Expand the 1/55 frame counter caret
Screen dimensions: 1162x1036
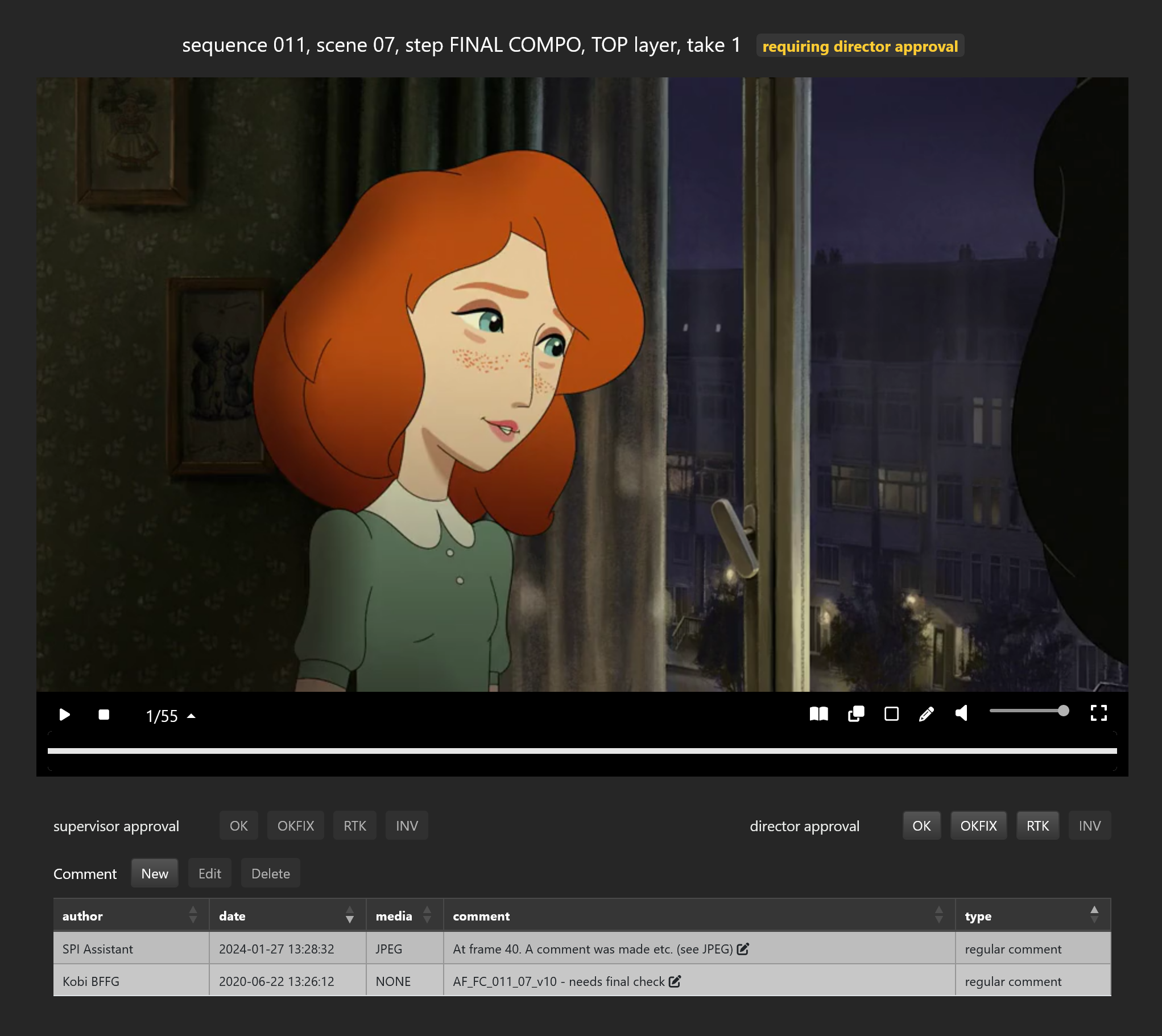(191, 716)
